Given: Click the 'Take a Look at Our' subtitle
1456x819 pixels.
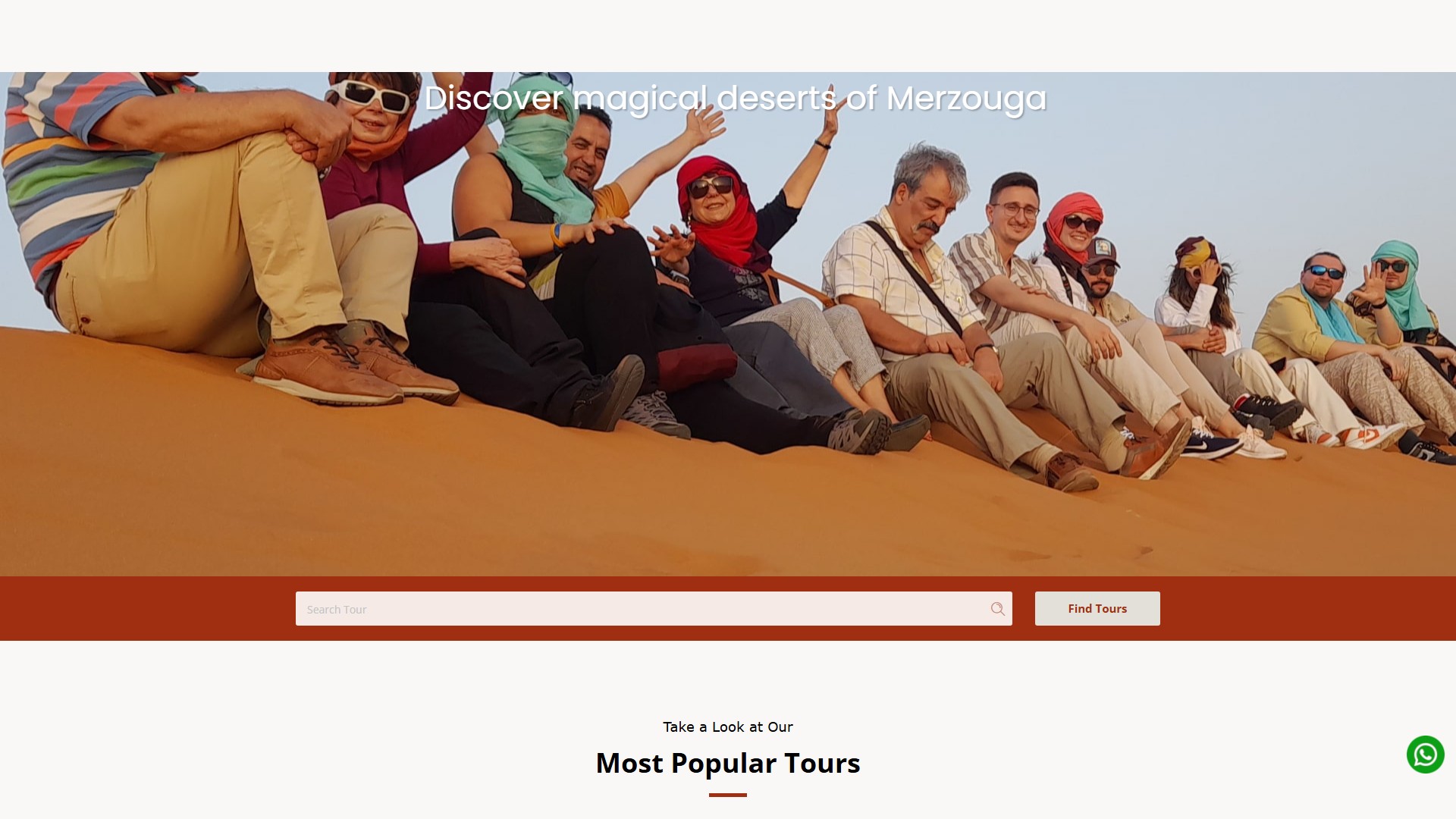Looking at the screenshot, I should (x=728, y=726).
